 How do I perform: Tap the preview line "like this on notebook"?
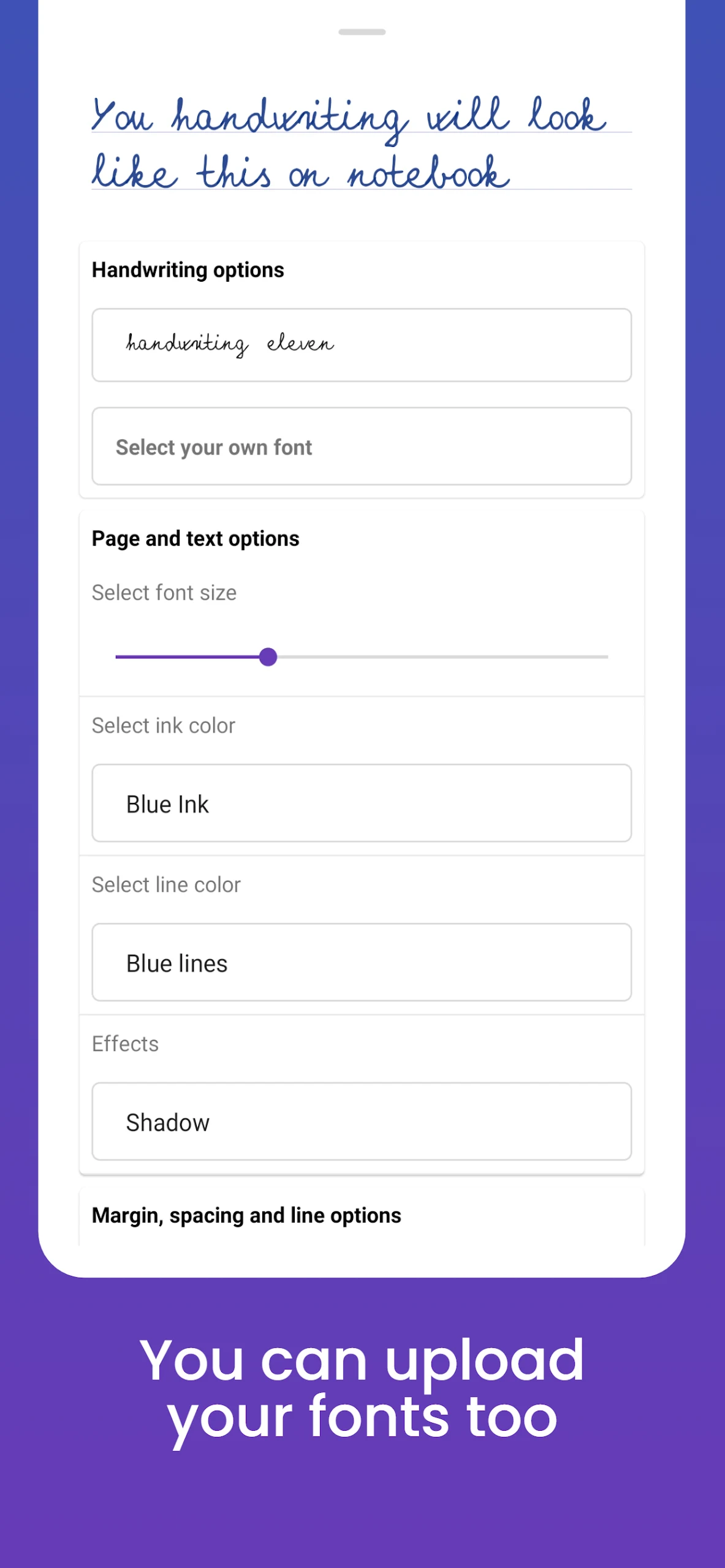click(300, 173)
